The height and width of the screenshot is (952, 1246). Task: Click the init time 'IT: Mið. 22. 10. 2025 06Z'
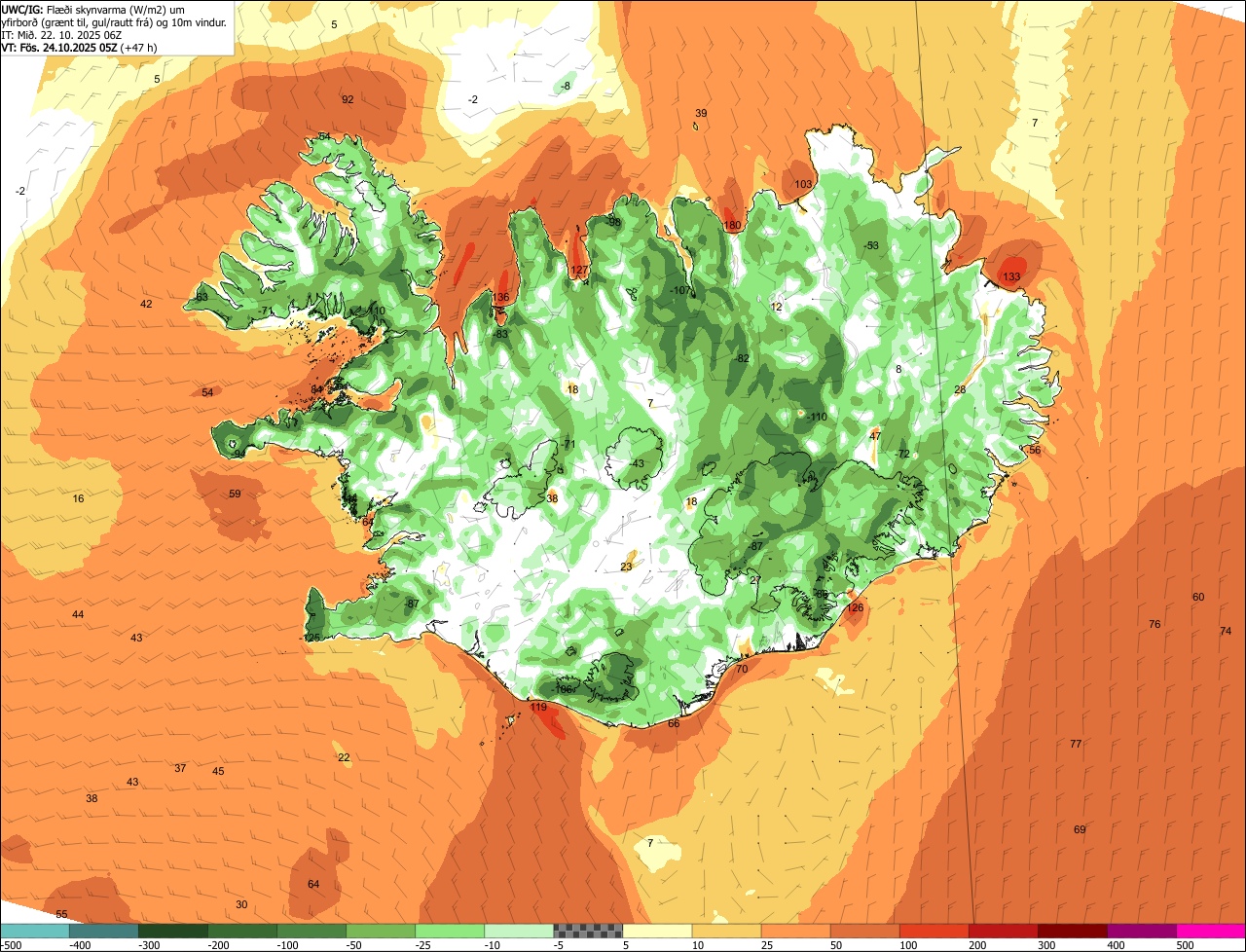pyautogui.click(x=61, y=34)
